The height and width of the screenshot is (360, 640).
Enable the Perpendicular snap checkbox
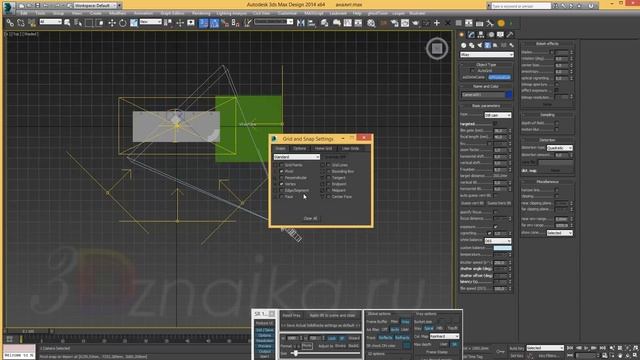pos(282,178)
